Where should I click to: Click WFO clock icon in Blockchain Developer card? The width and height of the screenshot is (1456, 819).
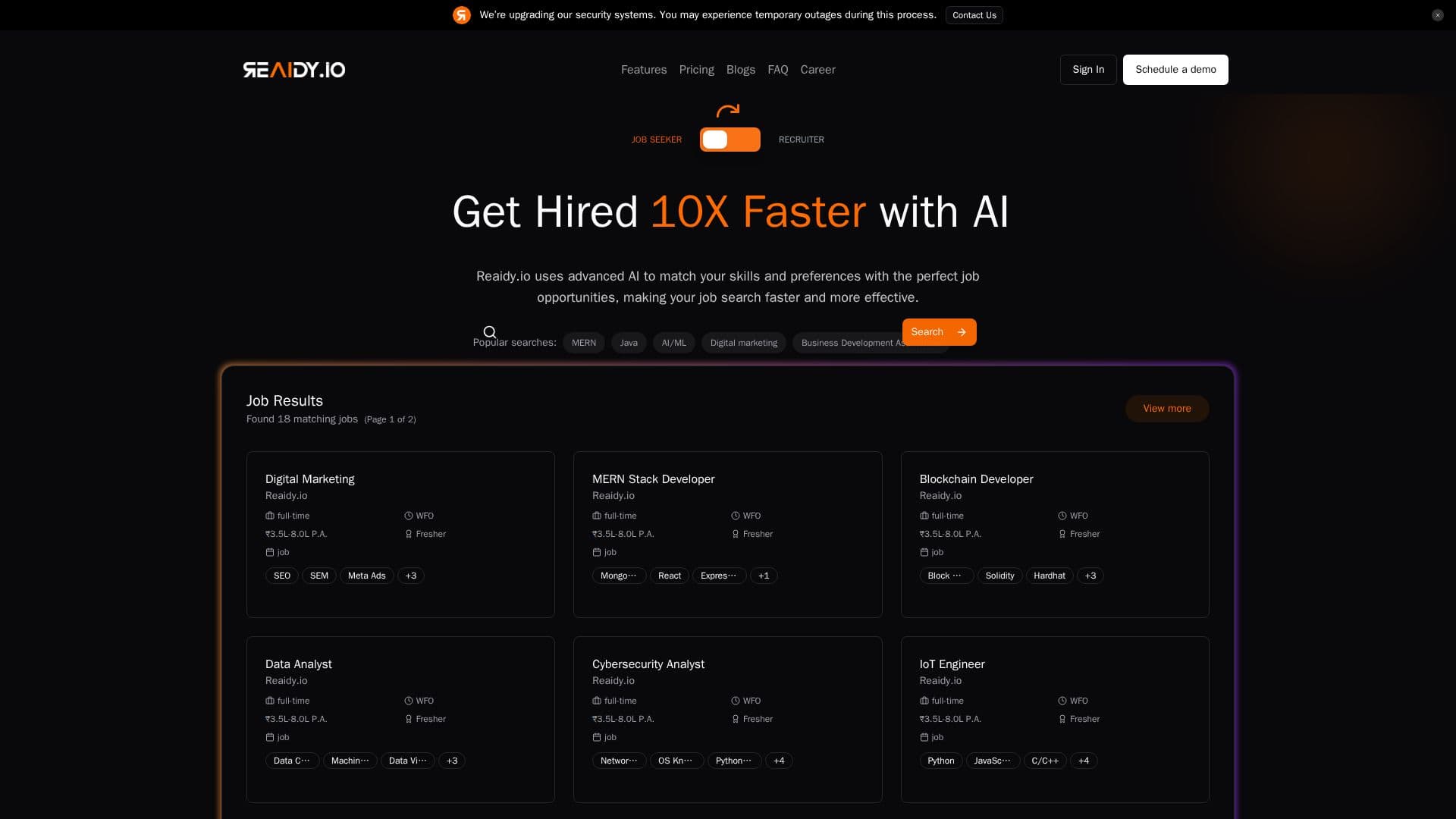point(1062,516)
